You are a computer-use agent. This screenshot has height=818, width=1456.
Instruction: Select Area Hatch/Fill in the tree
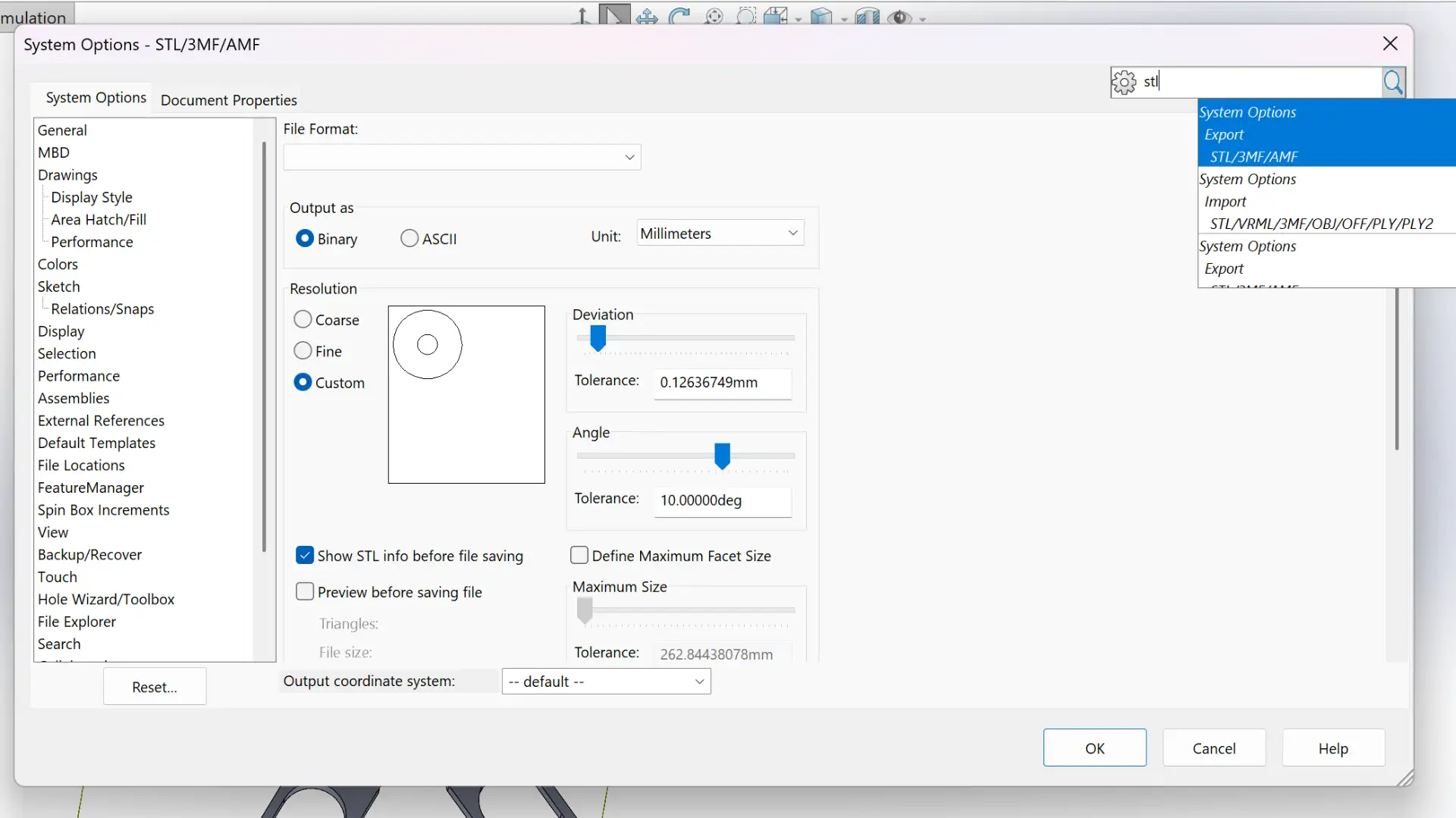(x=99, y=220)
